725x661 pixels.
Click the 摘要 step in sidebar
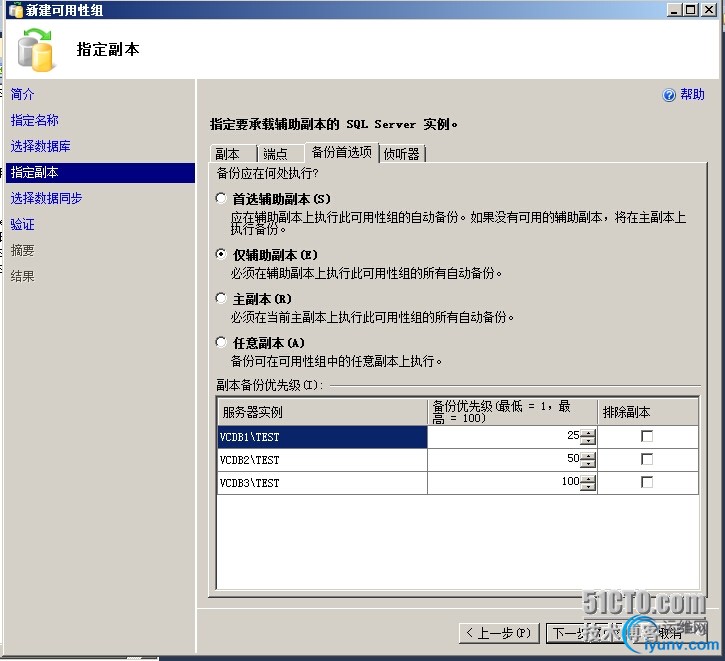[23, 251]
